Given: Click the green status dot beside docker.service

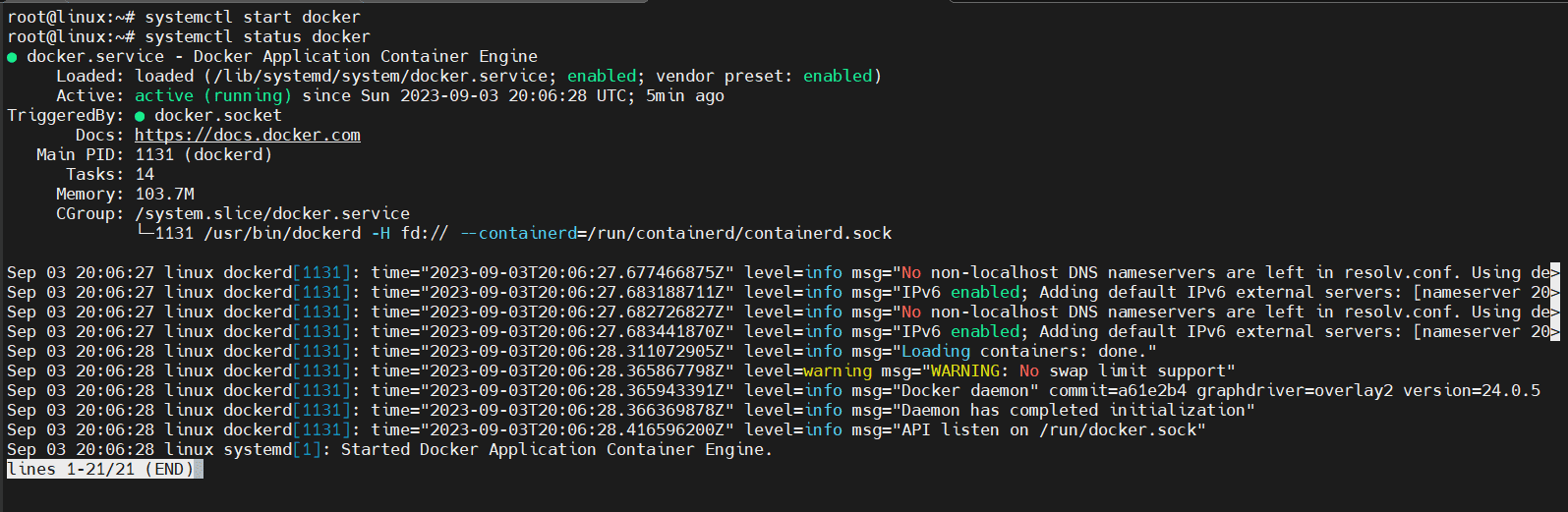Looking at the screenshot, I should (12, 57).
